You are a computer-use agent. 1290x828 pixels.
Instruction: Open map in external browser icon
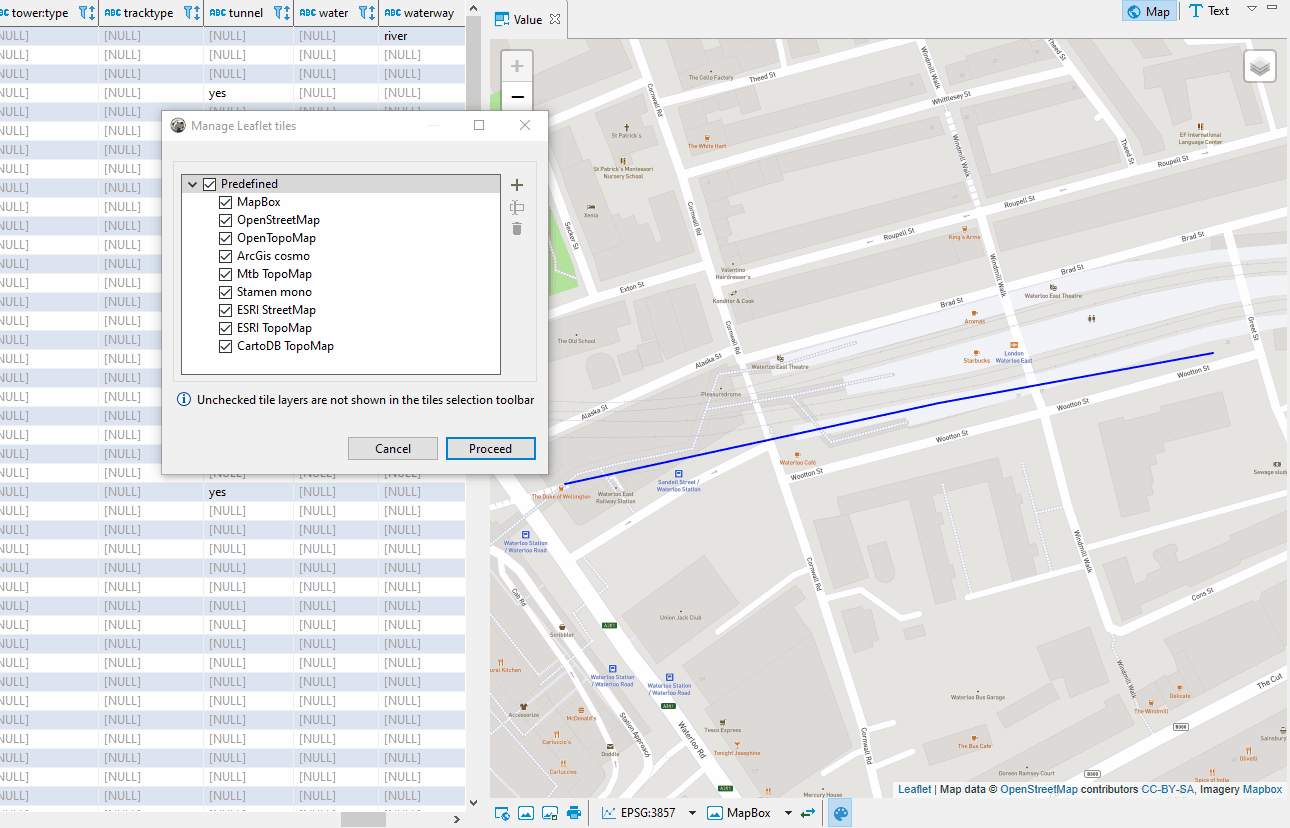503,813
